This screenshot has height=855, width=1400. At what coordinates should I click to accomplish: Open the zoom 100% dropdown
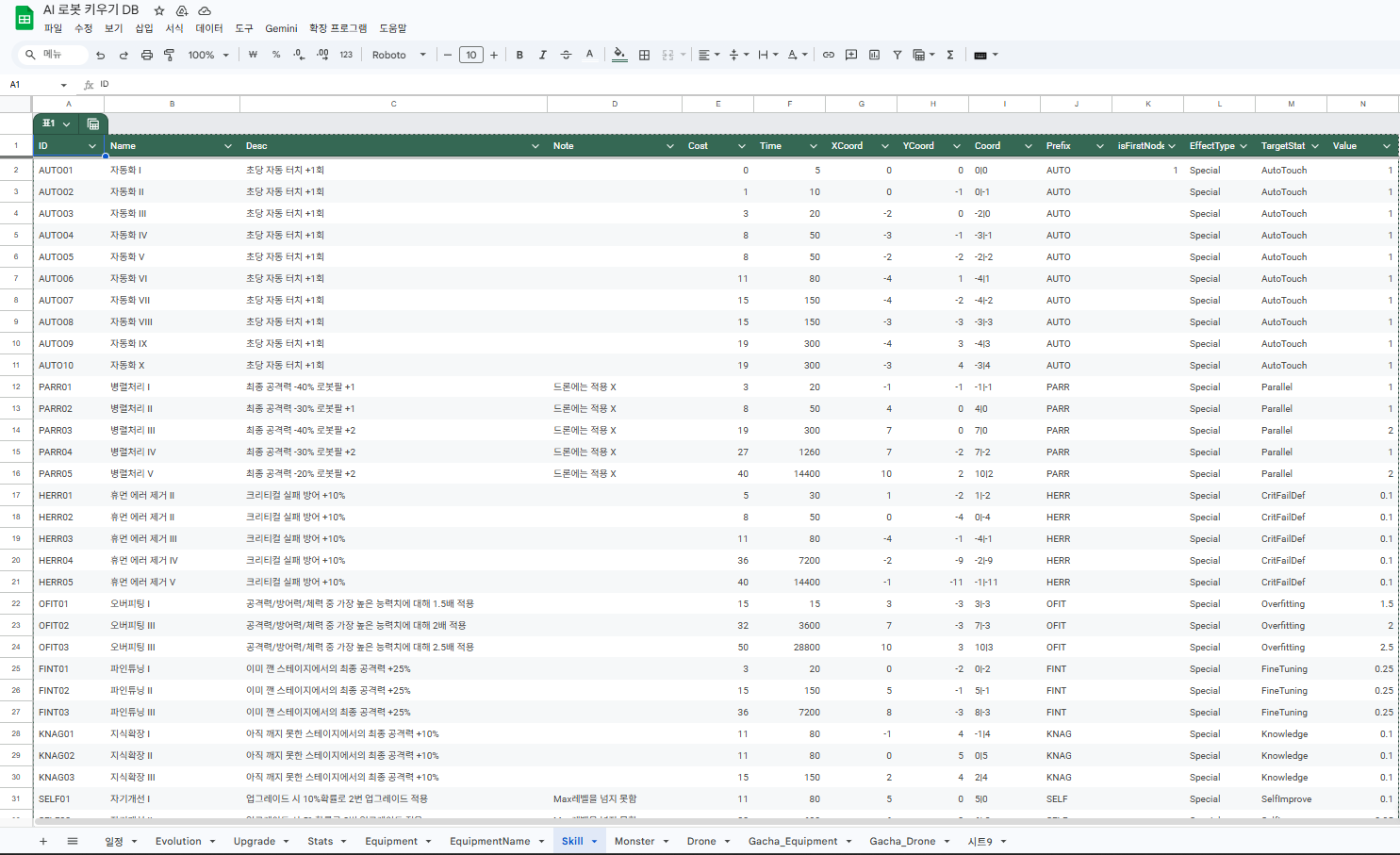click(208, 55)
